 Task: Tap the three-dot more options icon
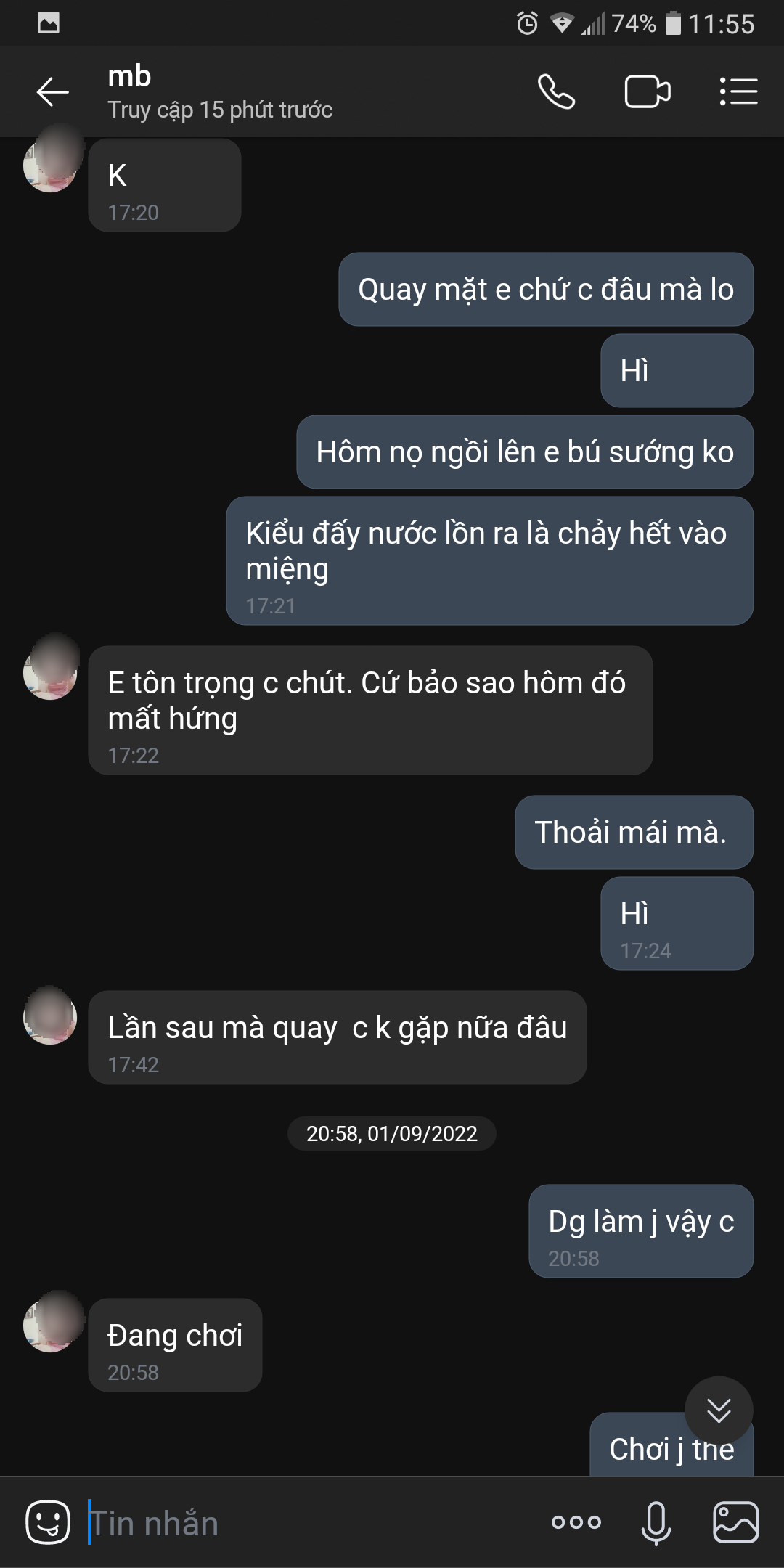(576, 1522)
